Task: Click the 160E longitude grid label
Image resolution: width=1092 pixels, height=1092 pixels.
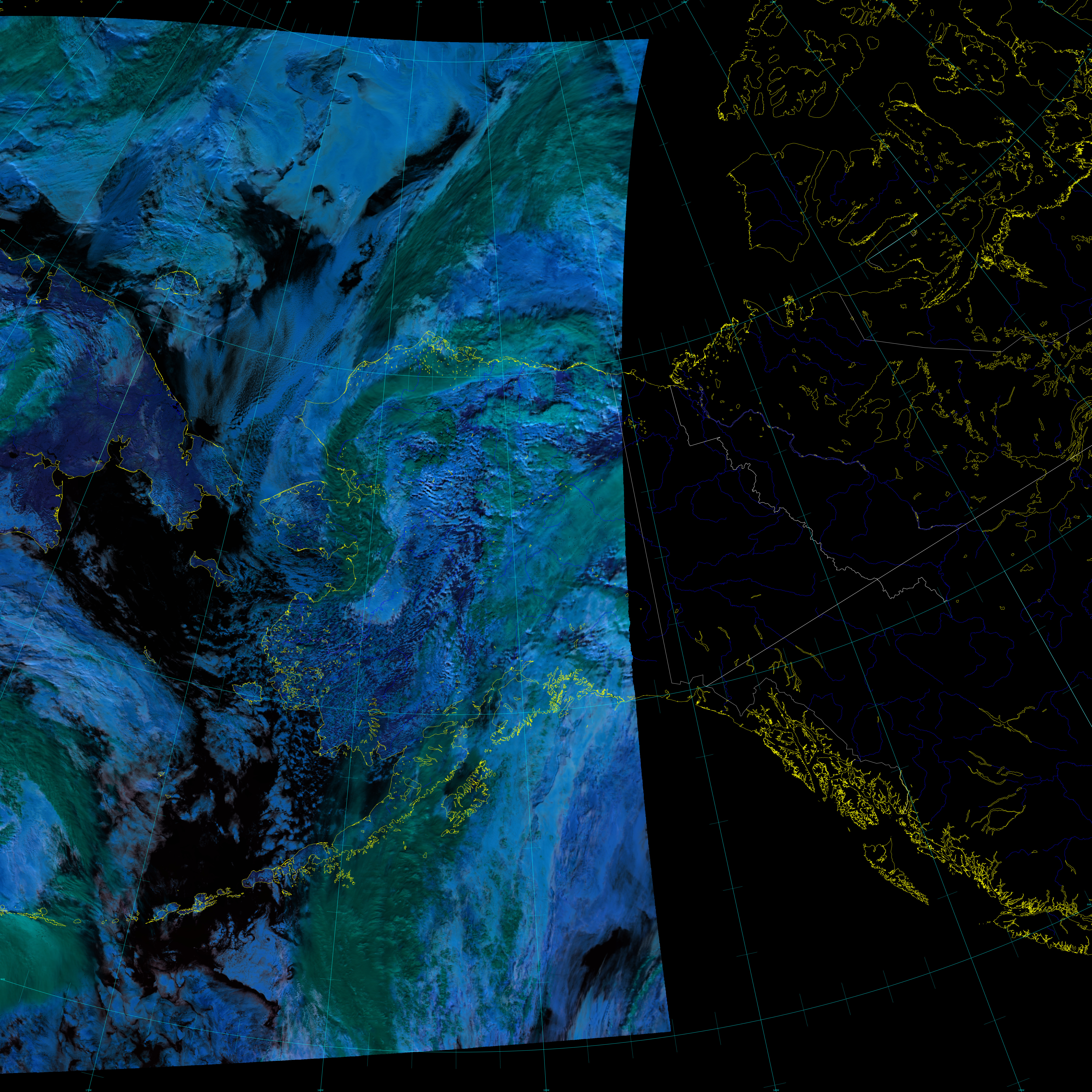Action: point(119,2)
